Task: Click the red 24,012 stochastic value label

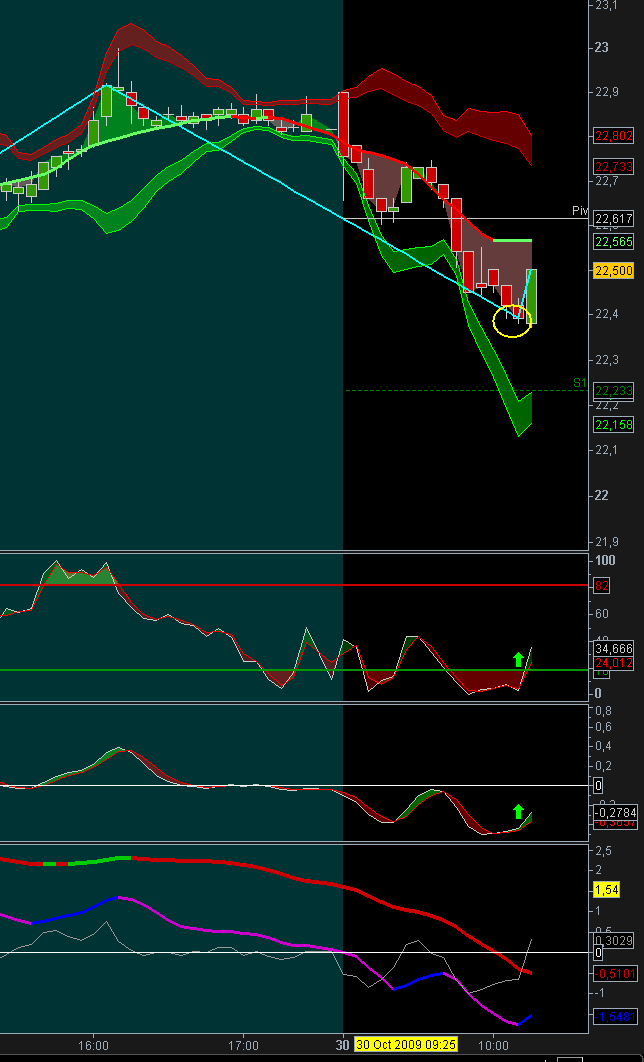Action: (x=614, y=662)
